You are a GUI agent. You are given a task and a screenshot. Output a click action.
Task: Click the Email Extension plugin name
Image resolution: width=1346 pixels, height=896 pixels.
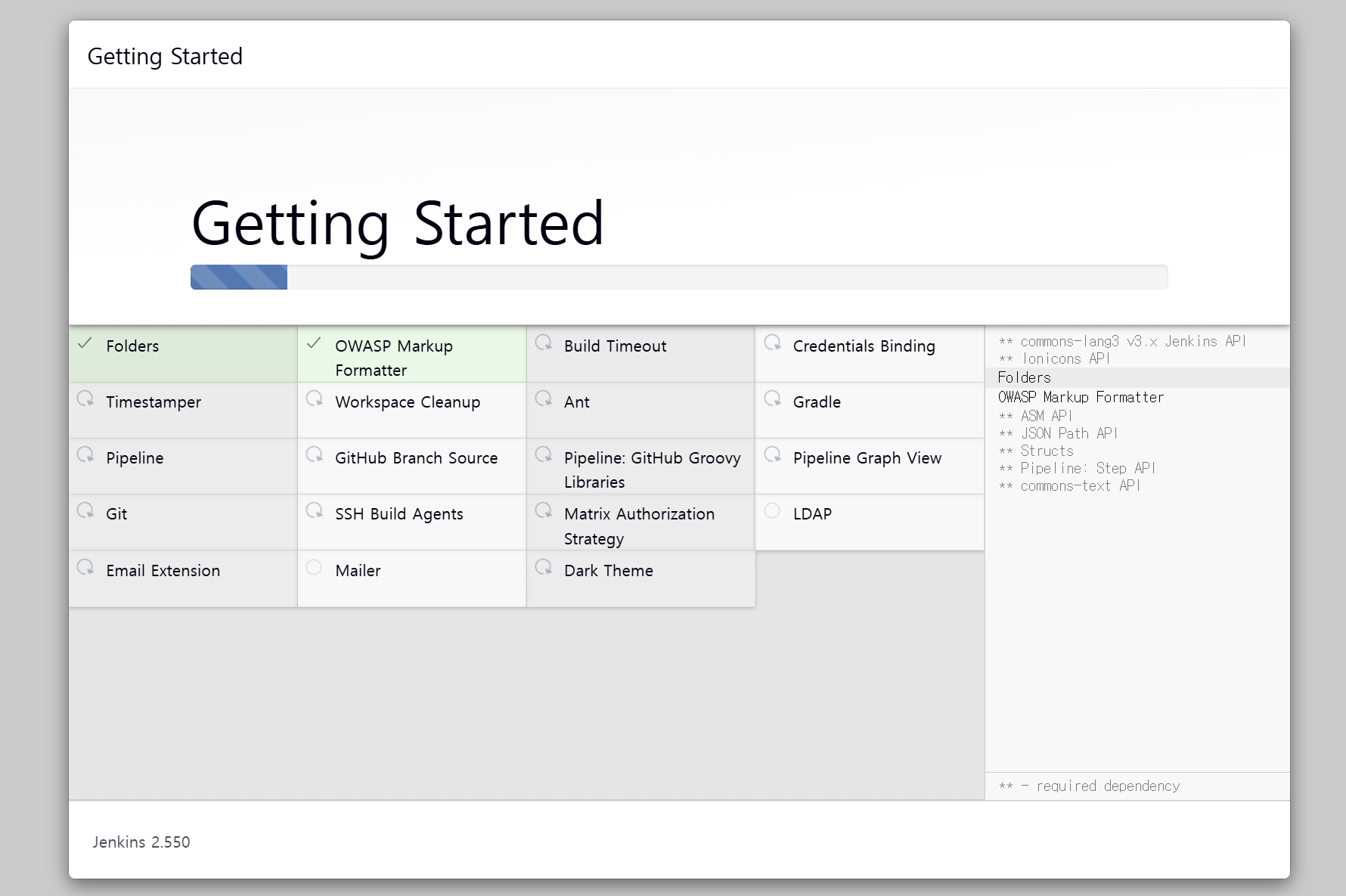coord(163,571)
